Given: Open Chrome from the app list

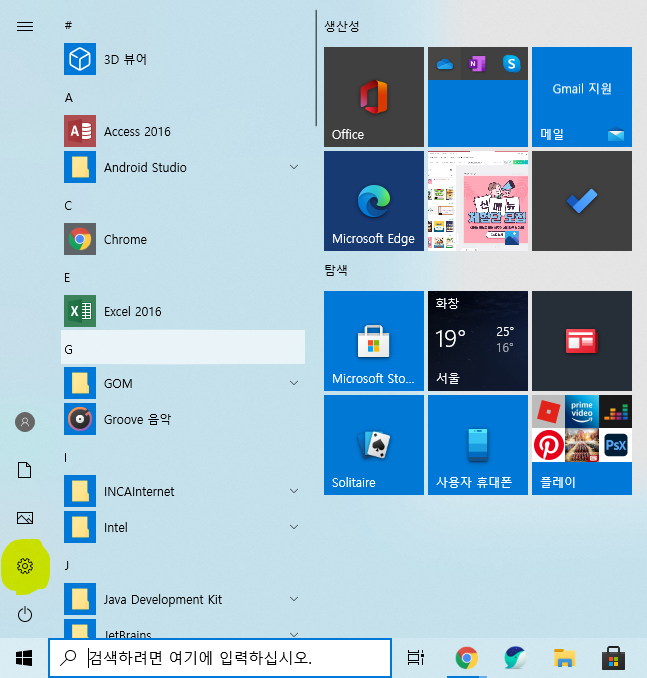Looking at the screenshot, I should tap(184, 239).
